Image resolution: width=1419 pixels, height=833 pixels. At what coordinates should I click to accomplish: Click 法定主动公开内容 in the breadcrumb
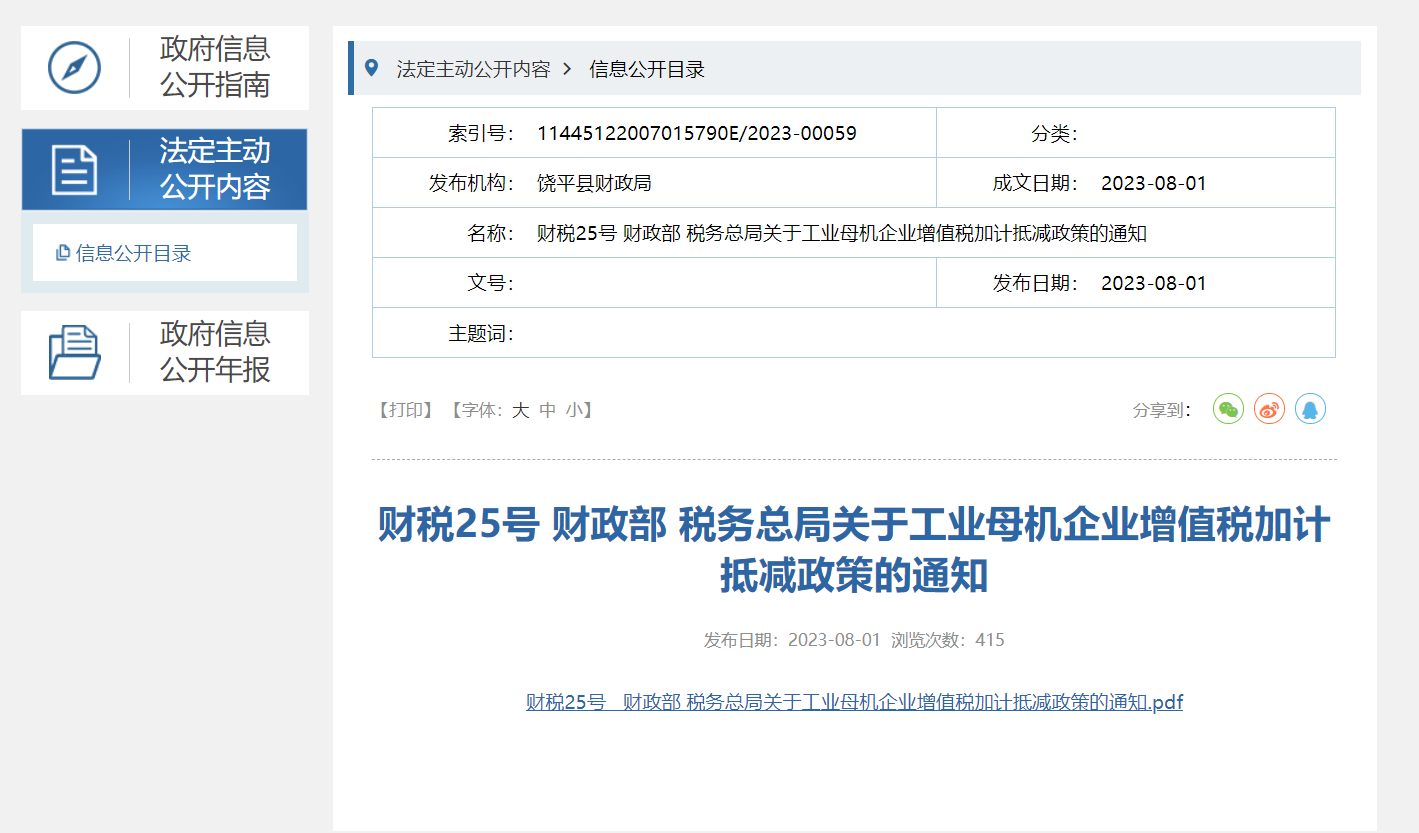point(473,69)
